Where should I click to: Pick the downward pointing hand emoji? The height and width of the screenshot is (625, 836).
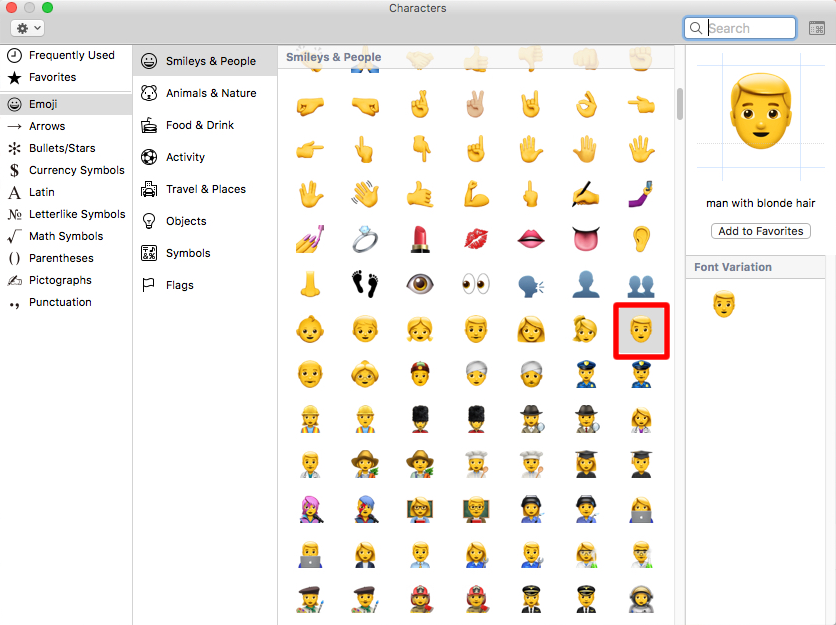coord(420,149)
